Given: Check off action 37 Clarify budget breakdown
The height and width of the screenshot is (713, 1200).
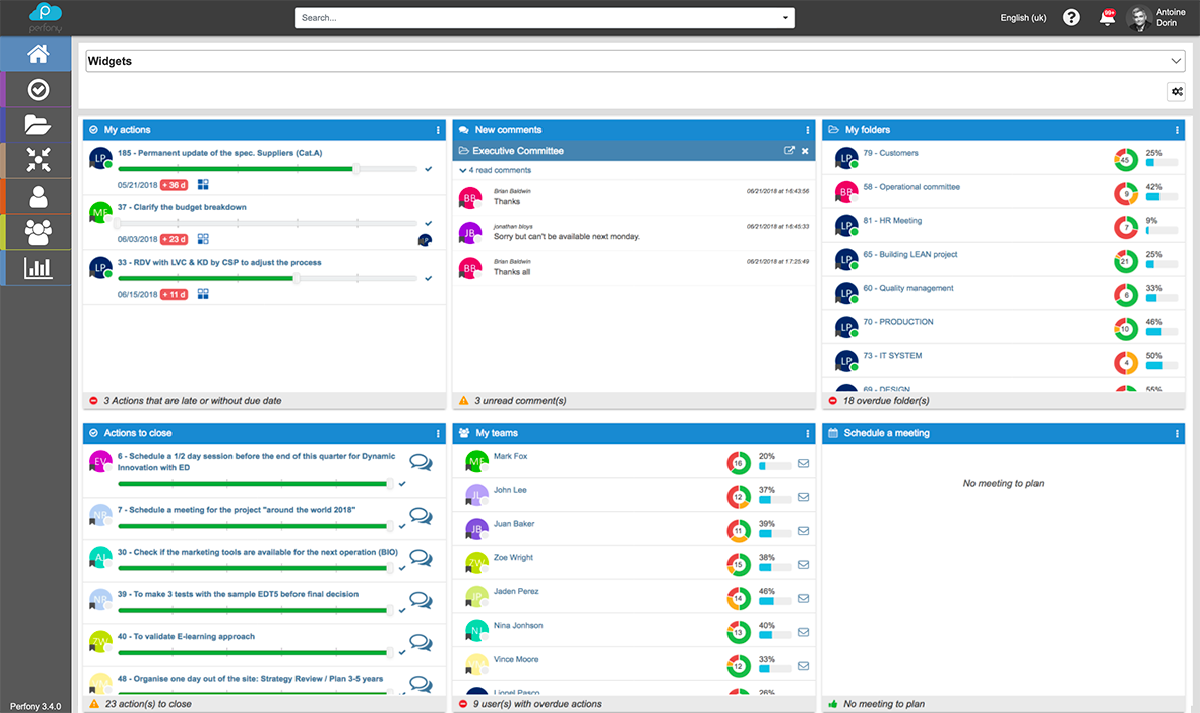Looking at the screenshot, I should point(429,223).
